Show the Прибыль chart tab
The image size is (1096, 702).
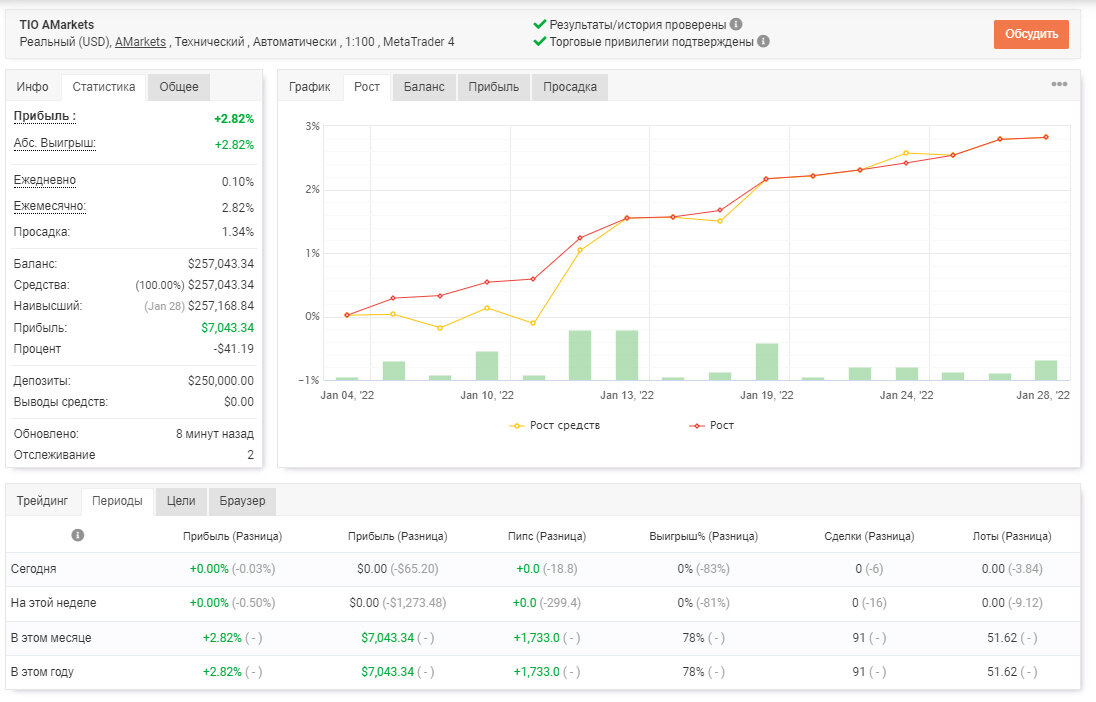point(493,87)
